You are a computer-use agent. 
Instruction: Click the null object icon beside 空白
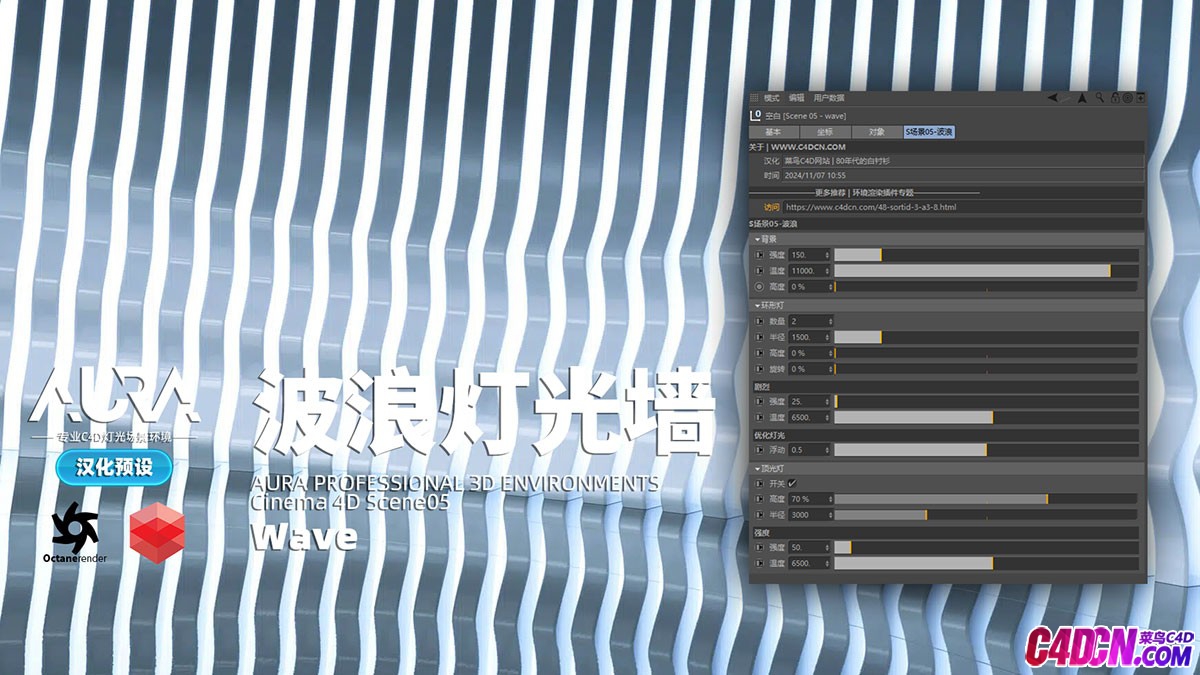coord(756,116)
